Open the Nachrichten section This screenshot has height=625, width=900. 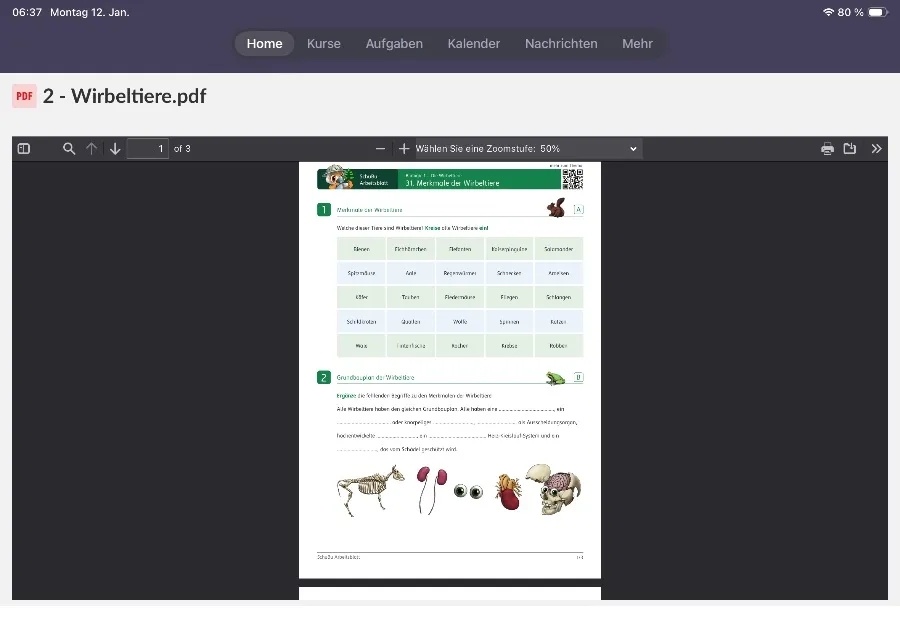tap(560, 43)
